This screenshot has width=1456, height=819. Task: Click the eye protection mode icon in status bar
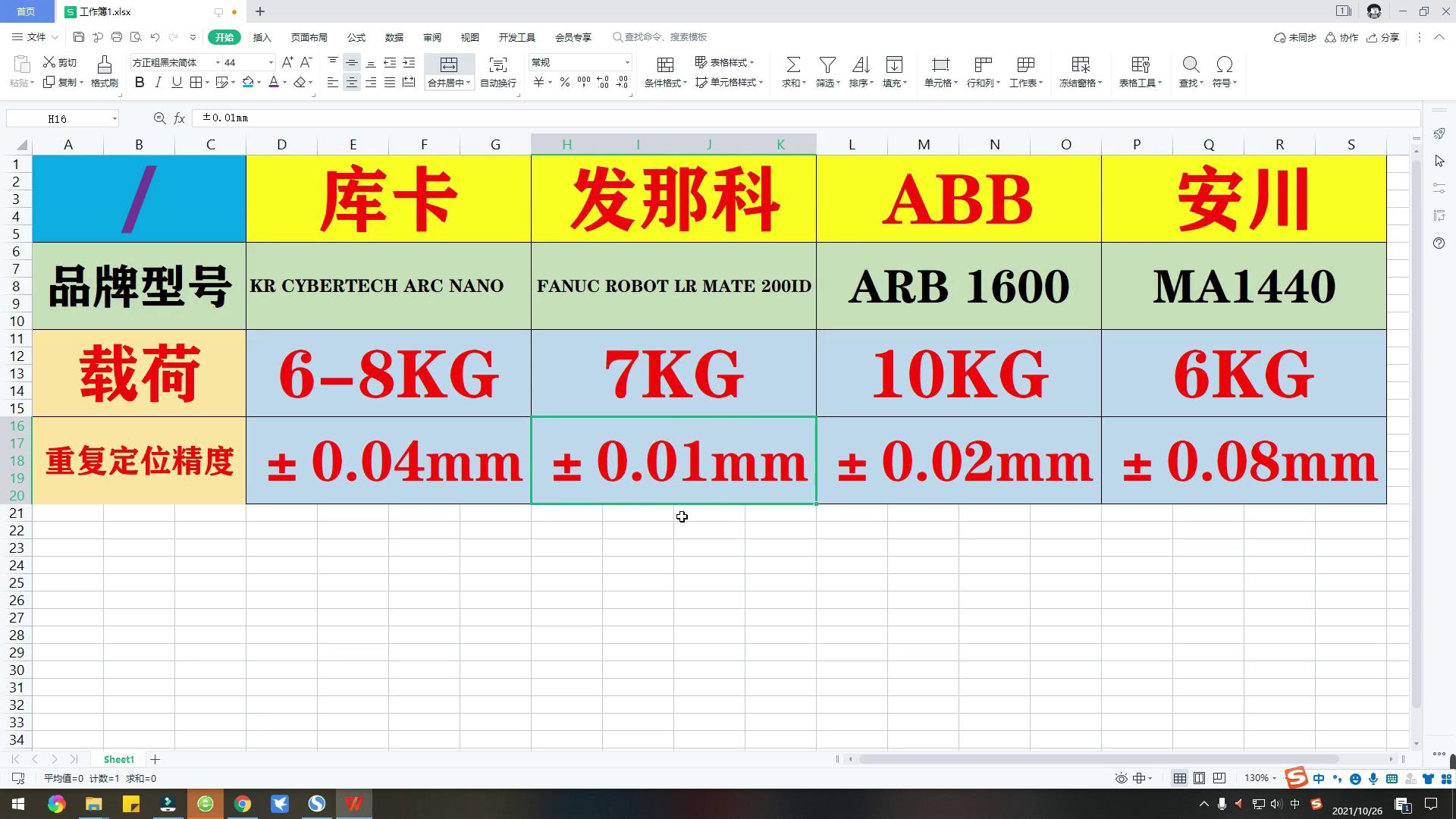(x=1121, y=778)
